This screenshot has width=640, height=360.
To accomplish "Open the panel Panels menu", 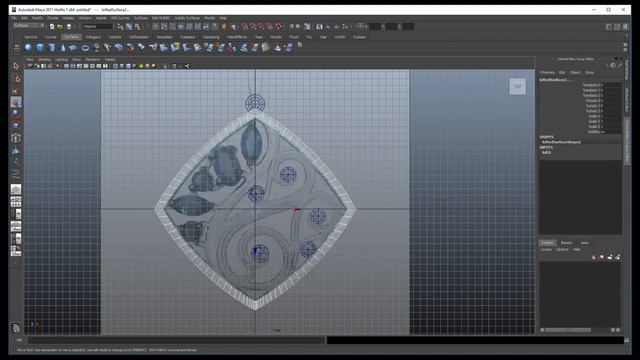I will pyautogui.click(x=110, y=60).
